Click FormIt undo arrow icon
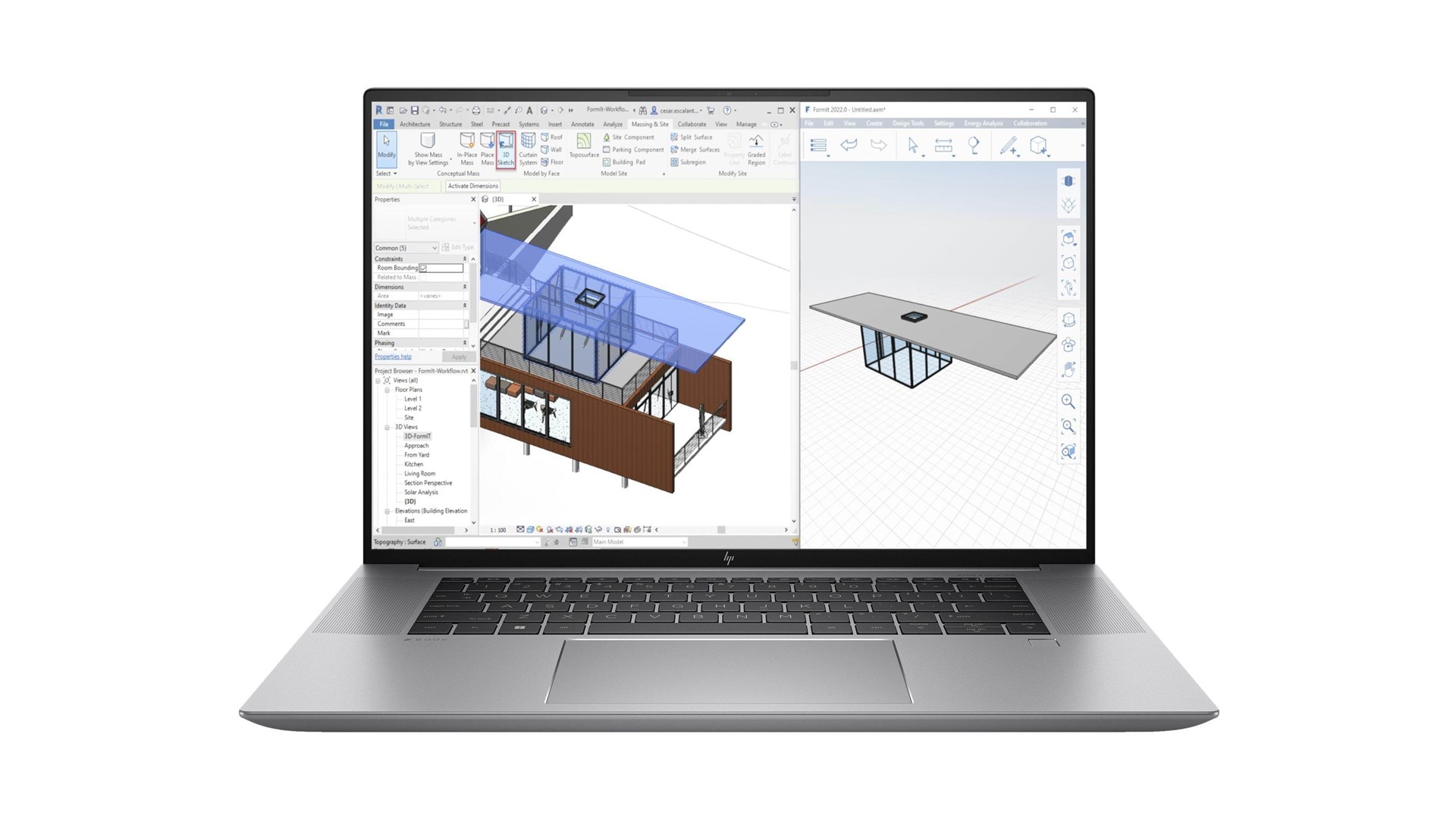The height and width of the screenshot is (819, 1456). (x=849, y=145)
